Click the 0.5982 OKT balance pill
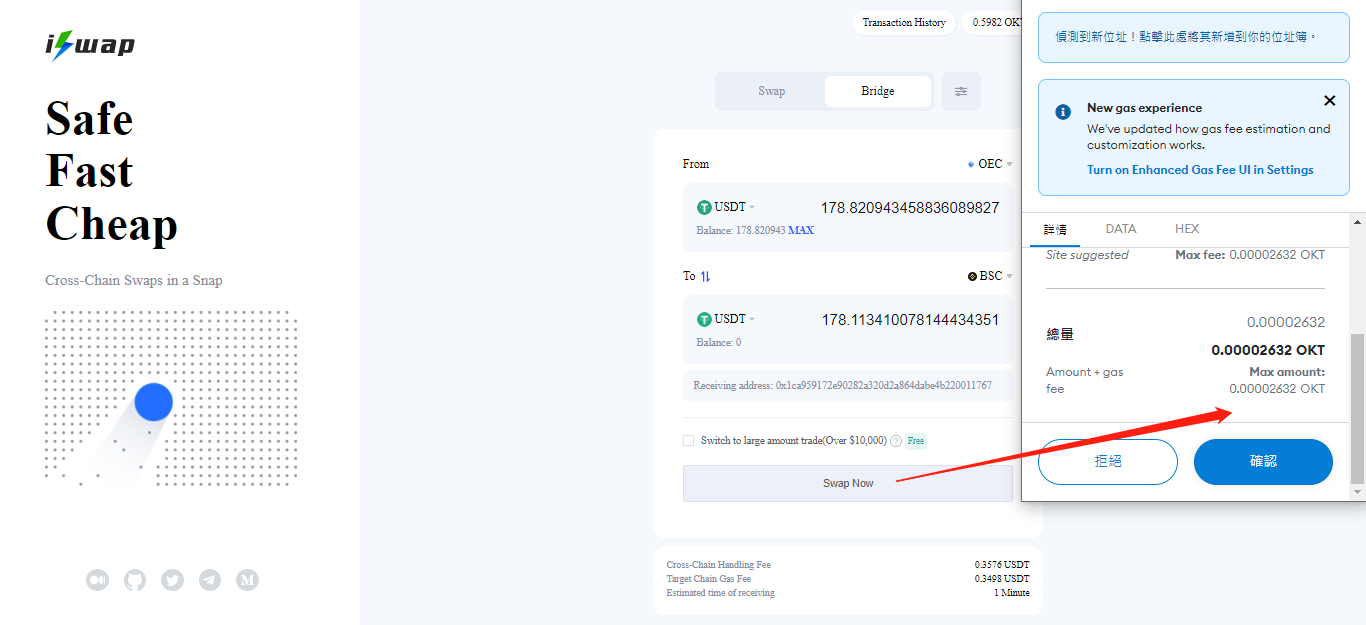 point(993,22)
